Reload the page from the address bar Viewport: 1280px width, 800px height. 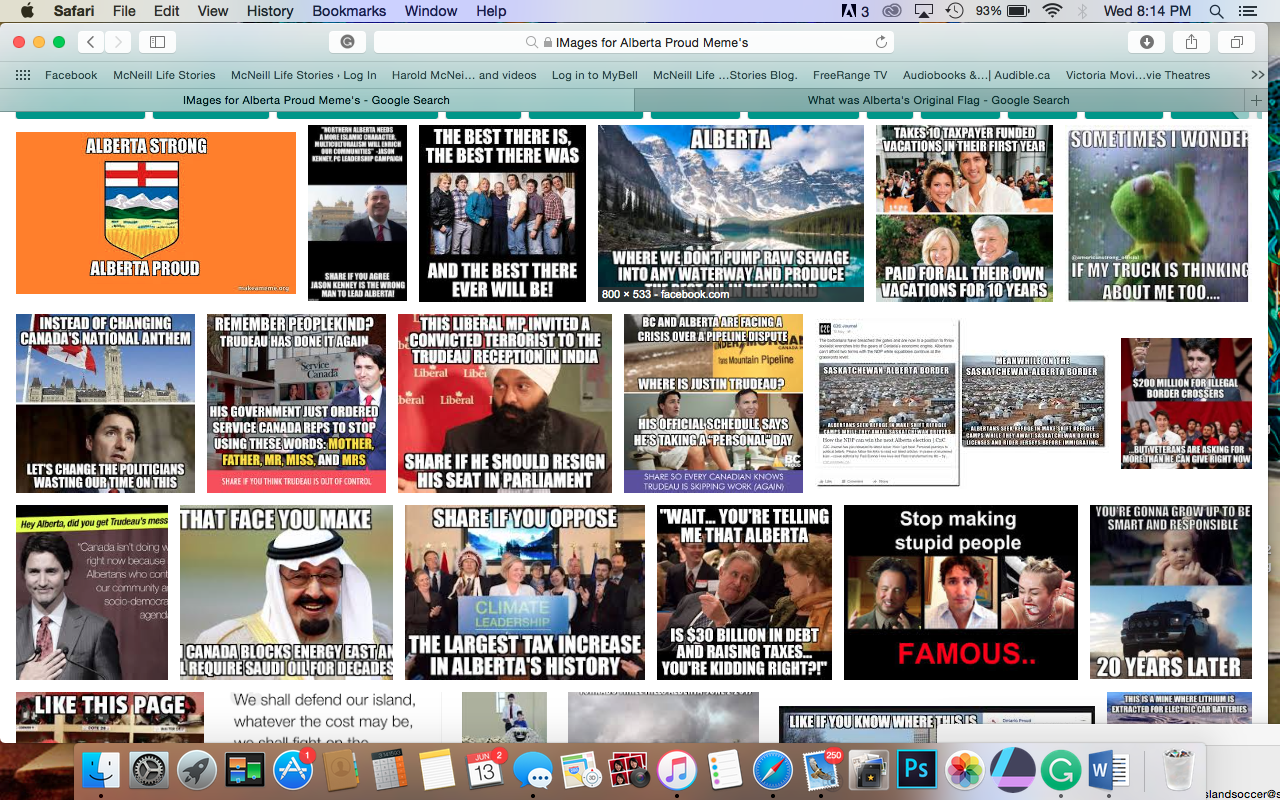click(881, 42)
